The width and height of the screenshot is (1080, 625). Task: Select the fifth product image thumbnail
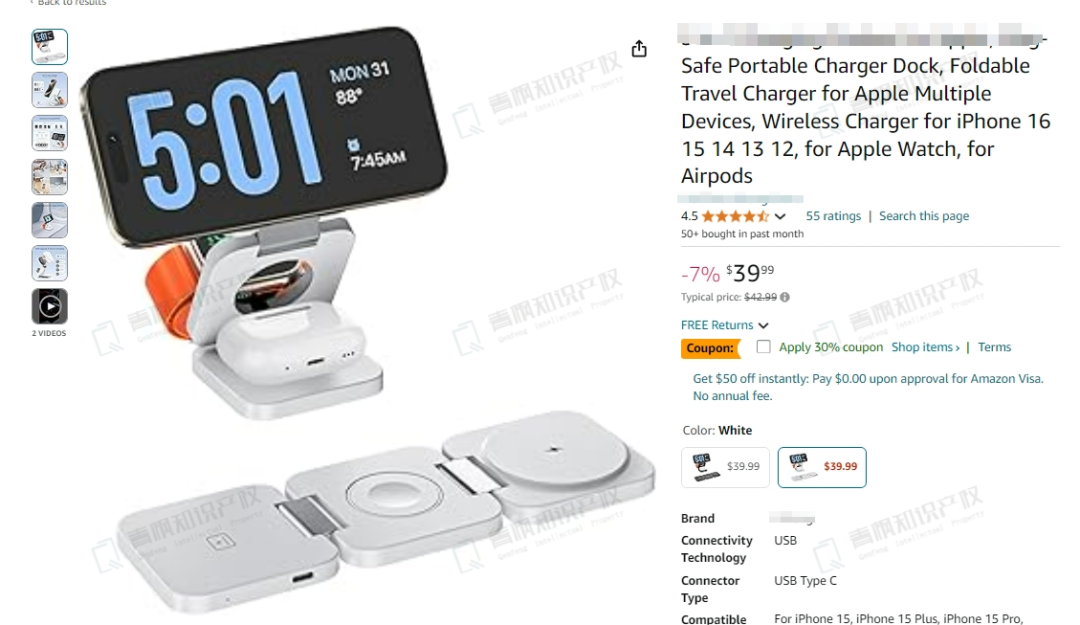pyautogui.click(x=50, y=221)
